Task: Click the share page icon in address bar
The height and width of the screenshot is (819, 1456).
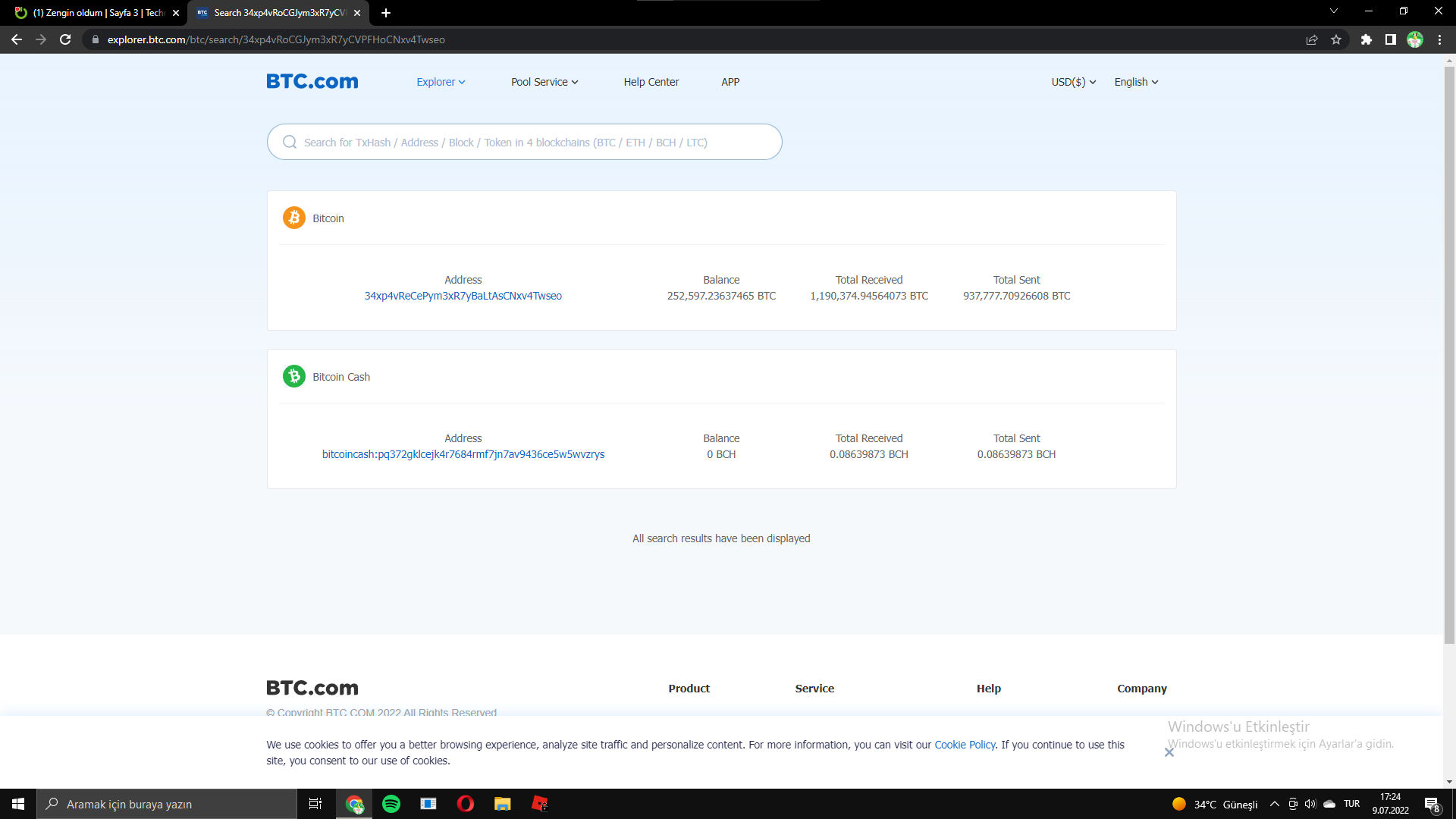Action: tap(1312, 39)
